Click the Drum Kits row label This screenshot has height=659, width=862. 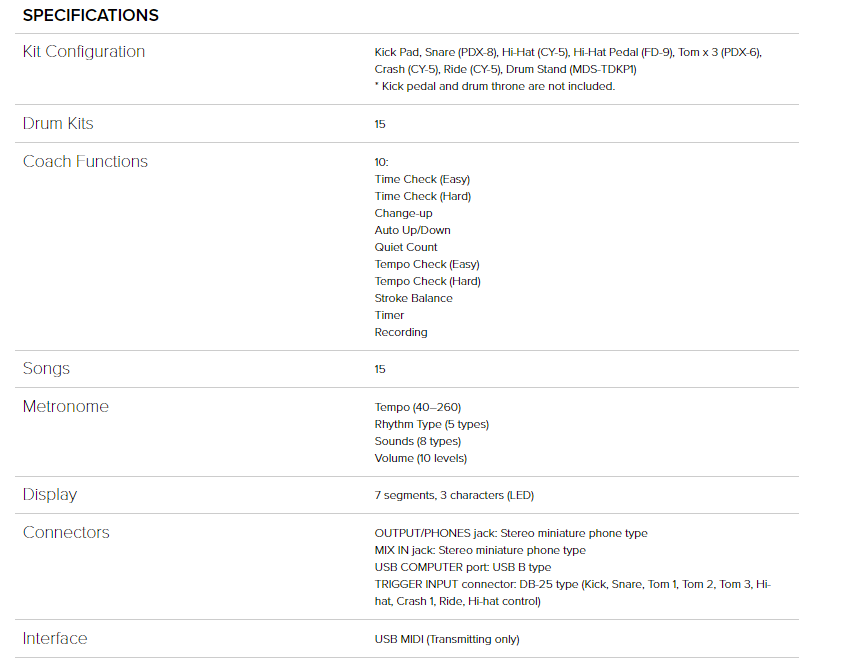(58, 124)
